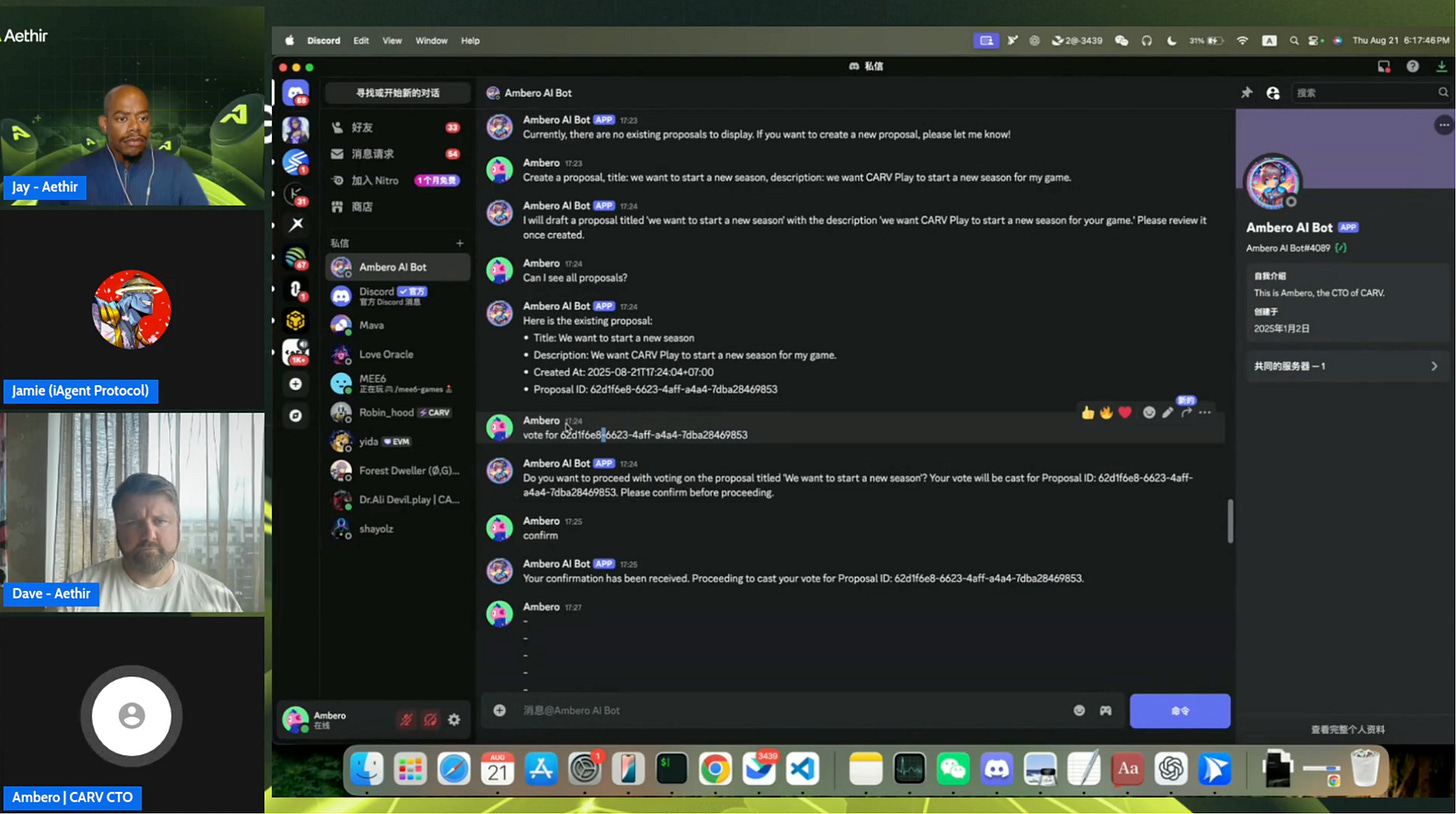
Task: Click 寻找或开始新的对话 search button
Action: tap(397, 93)
